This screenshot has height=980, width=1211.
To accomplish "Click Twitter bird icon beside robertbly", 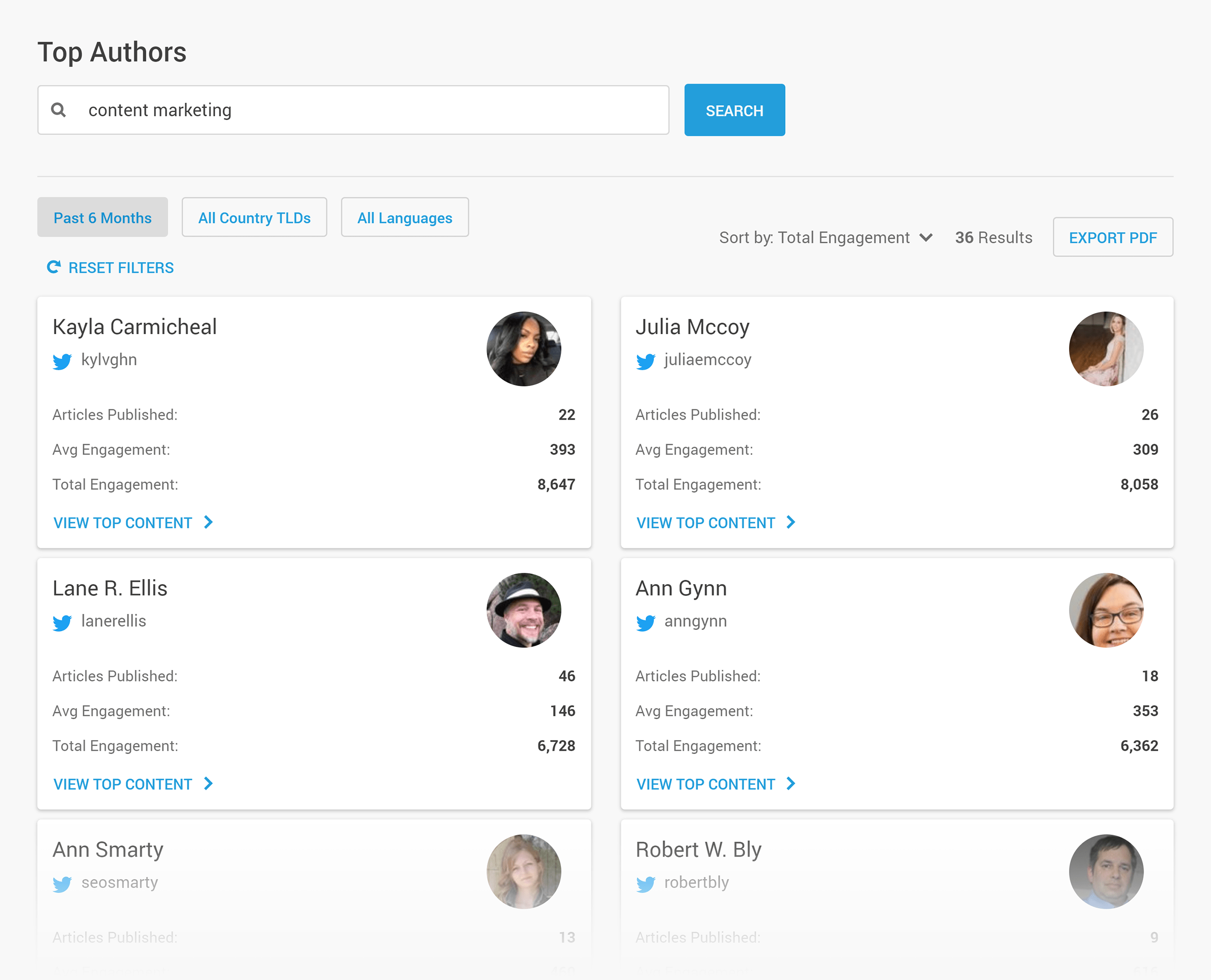I will (645, 884).
